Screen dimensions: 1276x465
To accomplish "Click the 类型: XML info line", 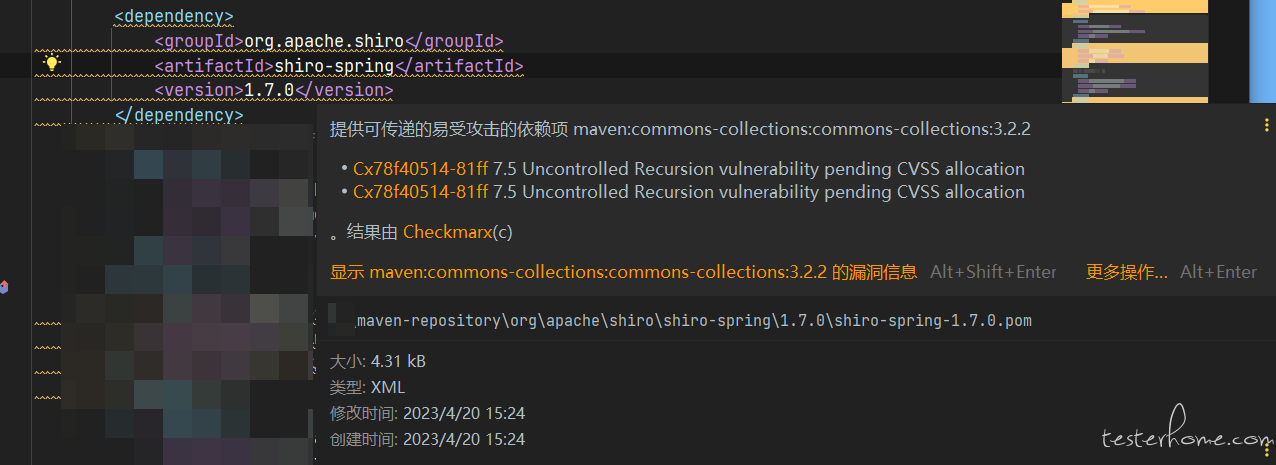I will tap(368, 387).
